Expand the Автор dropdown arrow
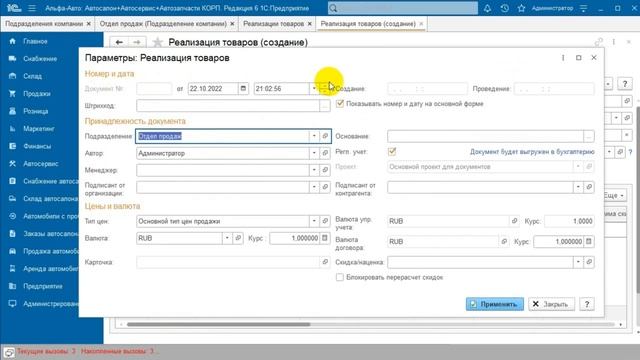 (314, 153)
